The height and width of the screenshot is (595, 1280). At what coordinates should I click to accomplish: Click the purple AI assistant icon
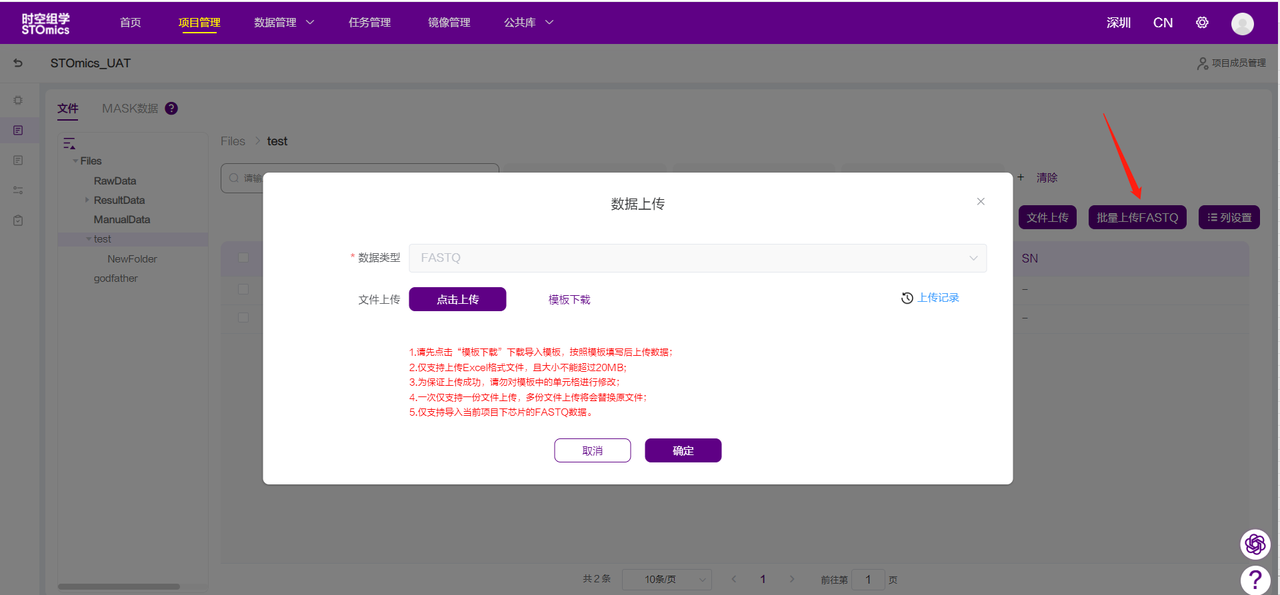tap(1255, 544)
